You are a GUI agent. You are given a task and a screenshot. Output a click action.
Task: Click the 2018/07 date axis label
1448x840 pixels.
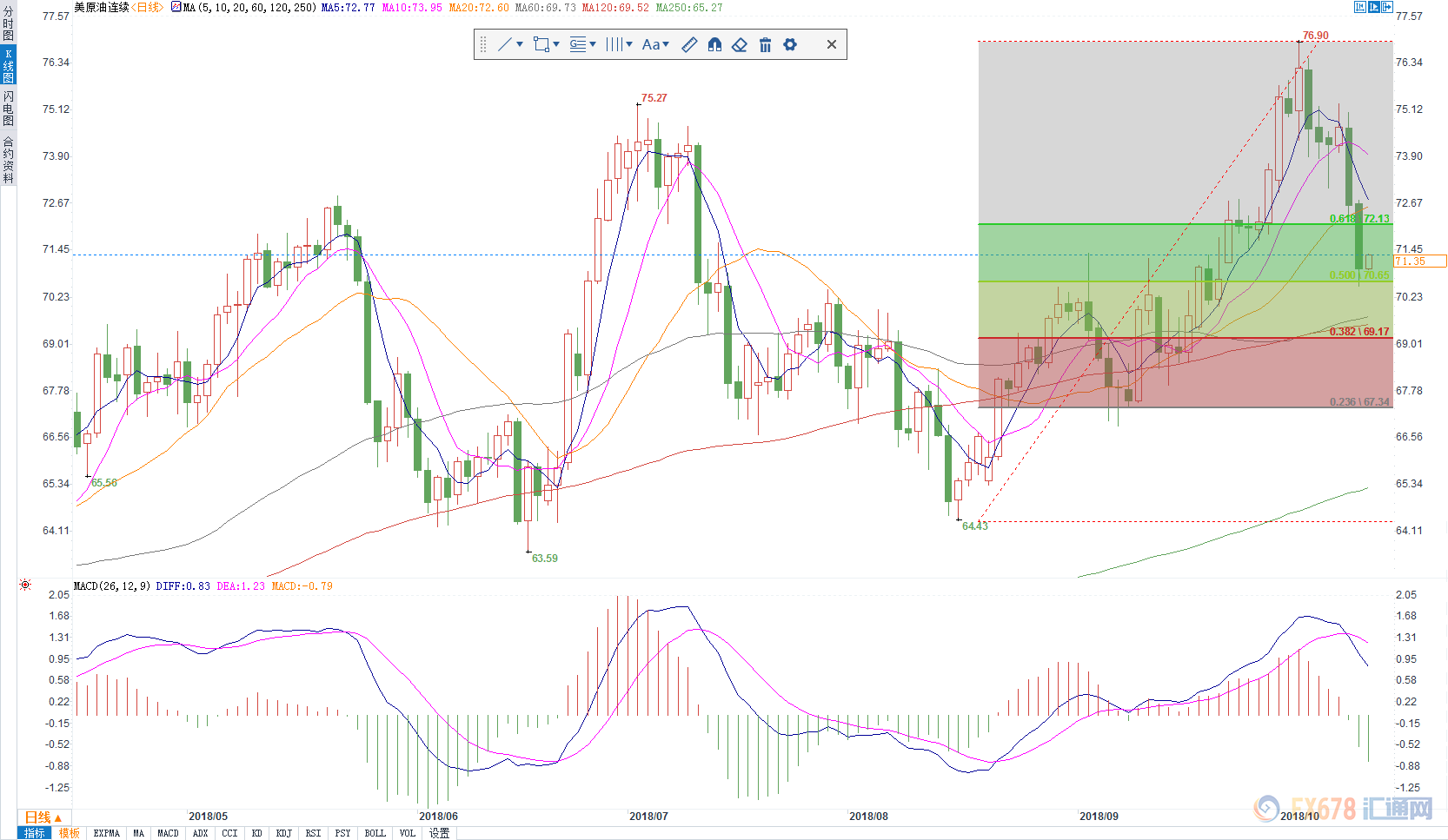(648, 817)
